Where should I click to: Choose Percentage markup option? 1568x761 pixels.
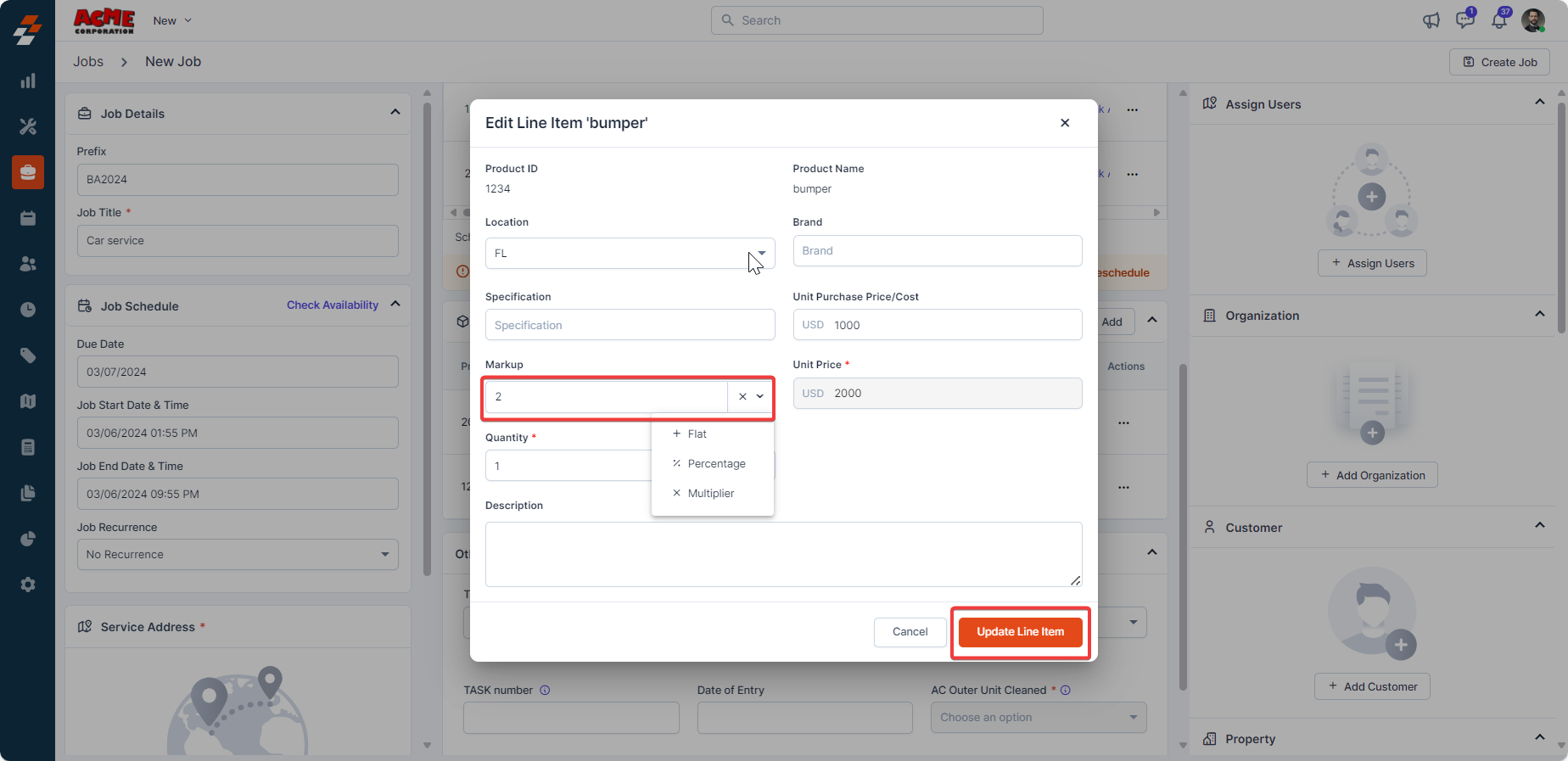tap(716, 463)
